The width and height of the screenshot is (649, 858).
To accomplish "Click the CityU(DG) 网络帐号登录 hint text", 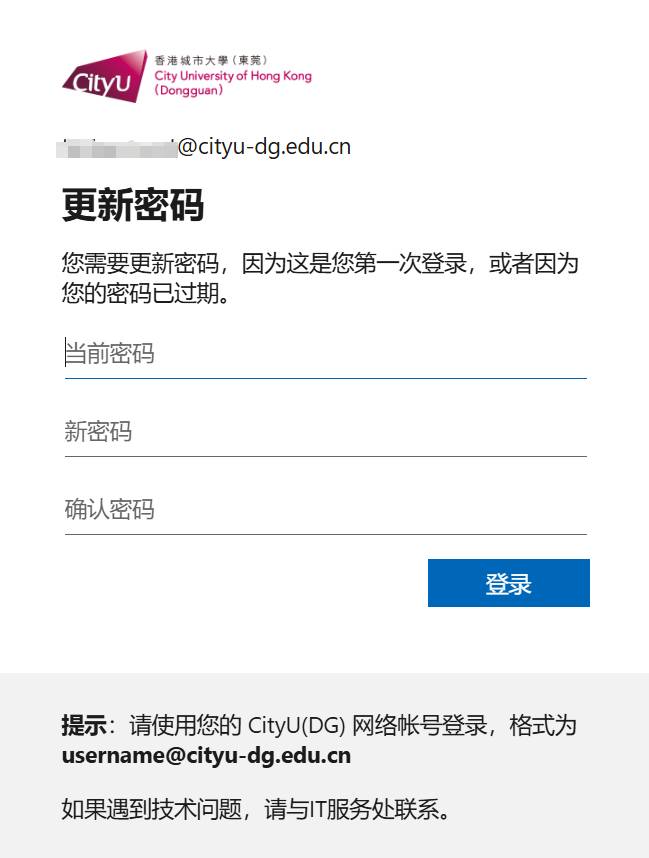I will pyautogui.click(x=367, y=726).
